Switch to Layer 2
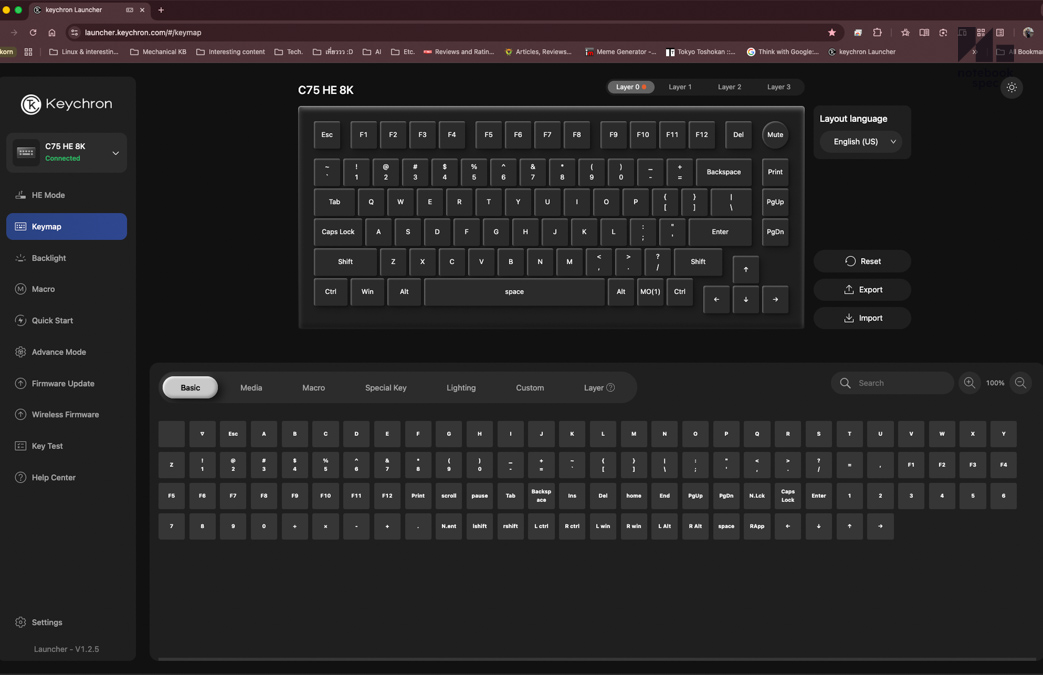Screen dimensions: 1043x675 [728, 87]
